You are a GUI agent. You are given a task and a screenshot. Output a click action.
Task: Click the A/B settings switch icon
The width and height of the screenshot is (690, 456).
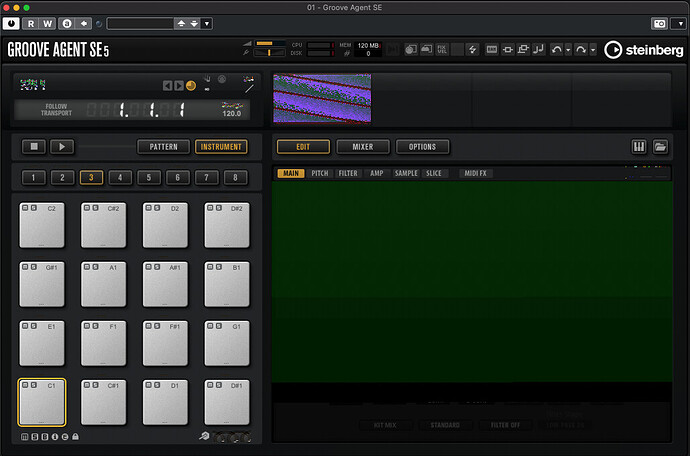pyautogui.click(x=67, y=23)
